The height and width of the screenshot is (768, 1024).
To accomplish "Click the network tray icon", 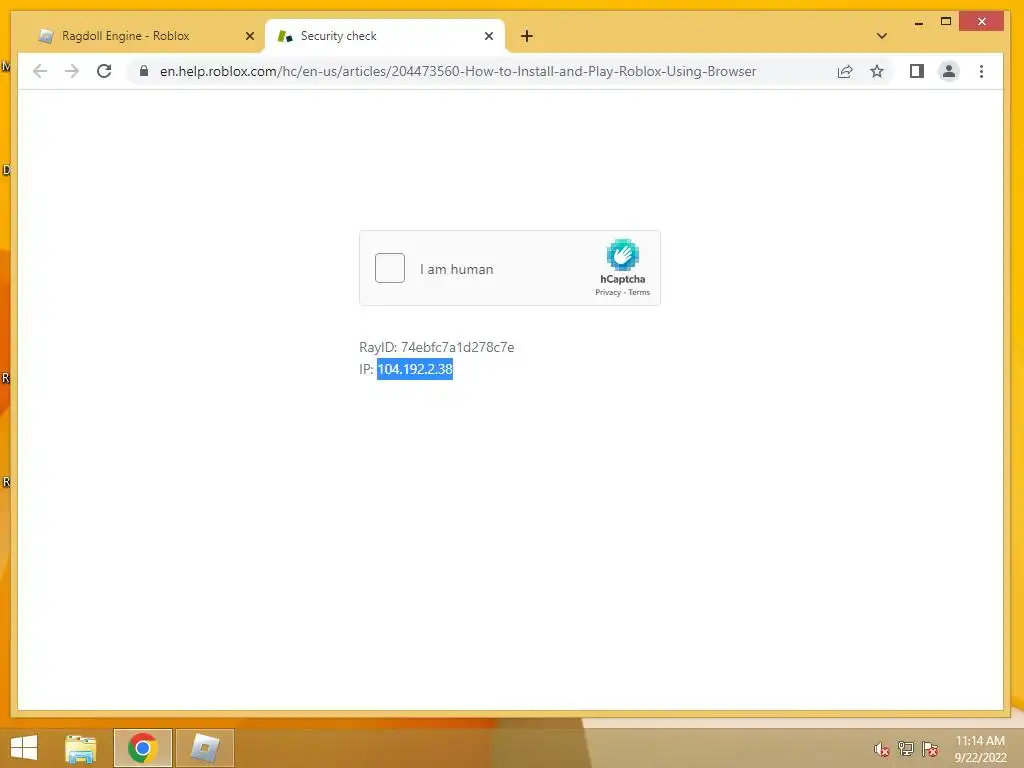I will (x=906, y=749).
